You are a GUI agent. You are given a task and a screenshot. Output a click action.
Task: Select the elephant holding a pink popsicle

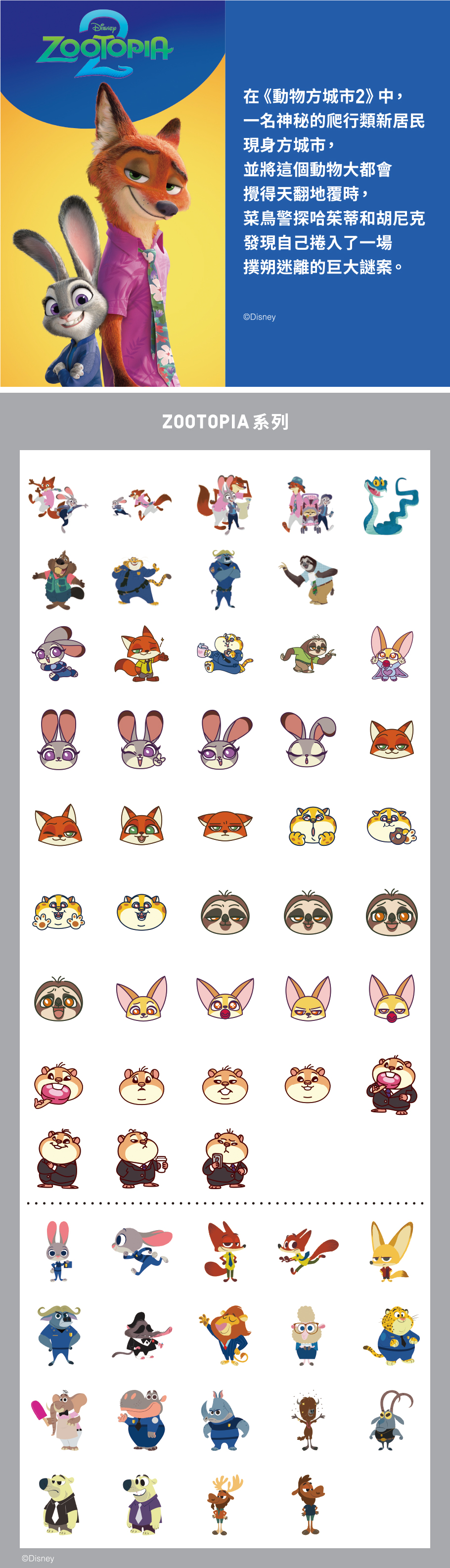tap(58, 1420)
